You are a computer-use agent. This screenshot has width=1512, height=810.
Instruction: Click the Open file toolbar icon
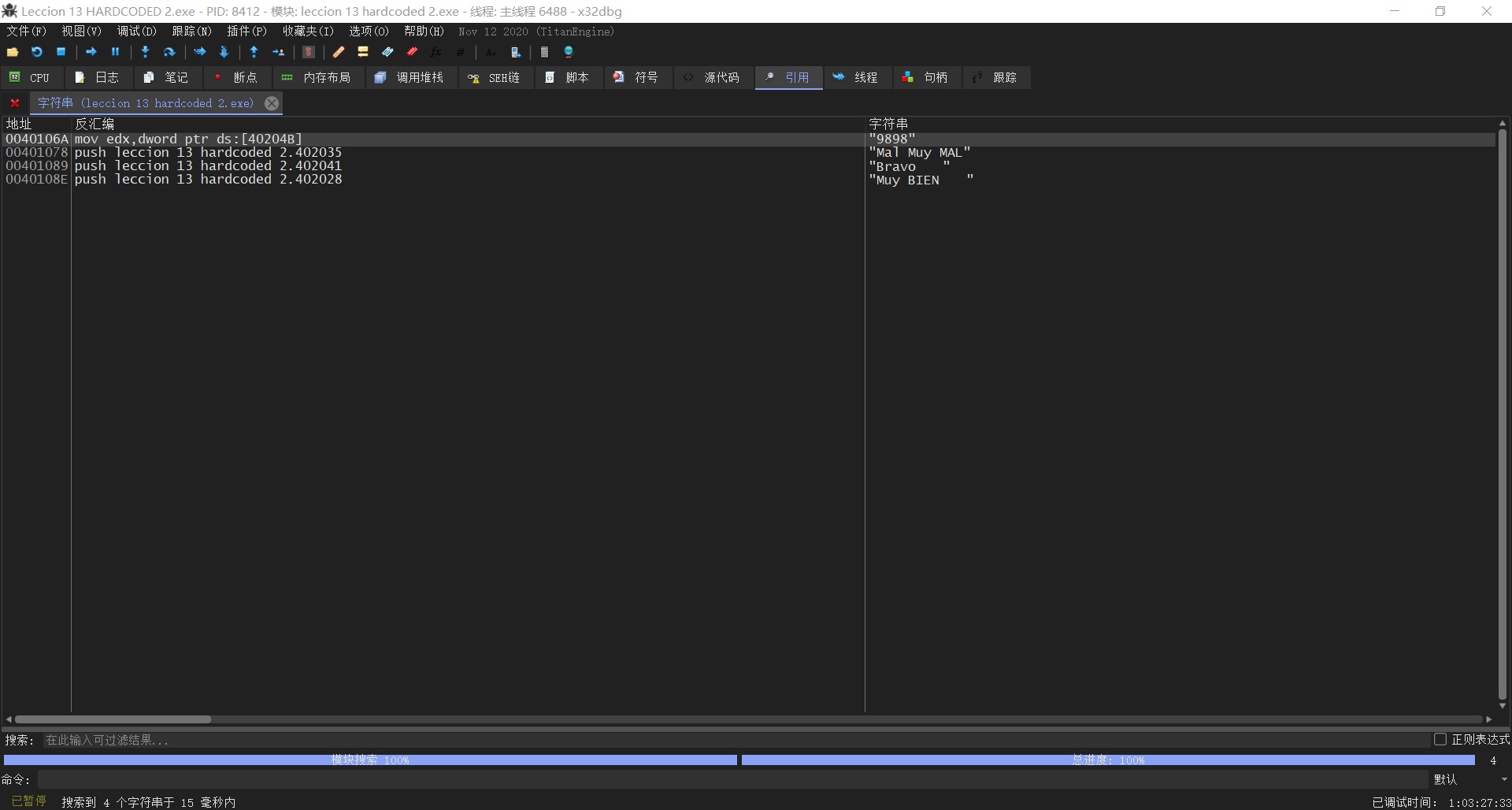pyautogui.click(x=13, y=52)
